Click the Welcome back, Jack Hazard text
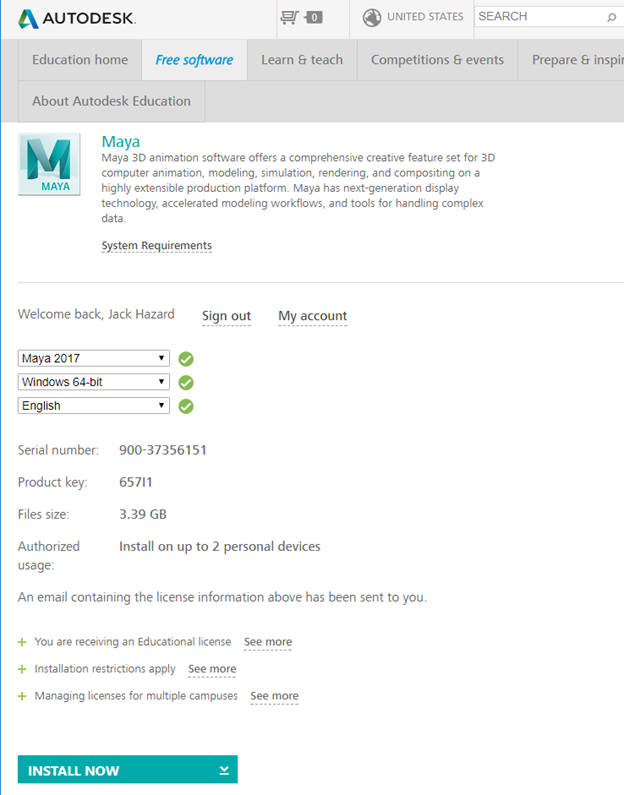This screenshot has height=795, width=624. point(96,314)
